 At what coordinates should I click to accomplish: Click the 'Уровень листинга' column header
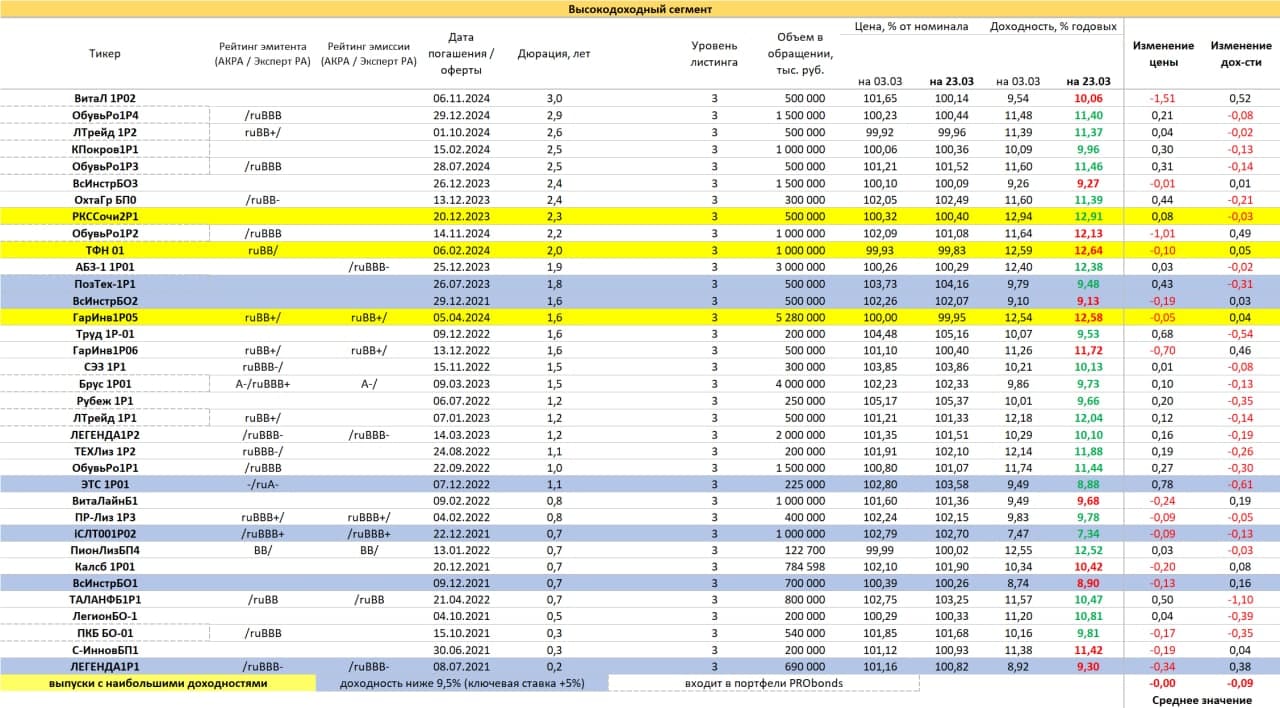pos(714,54)
